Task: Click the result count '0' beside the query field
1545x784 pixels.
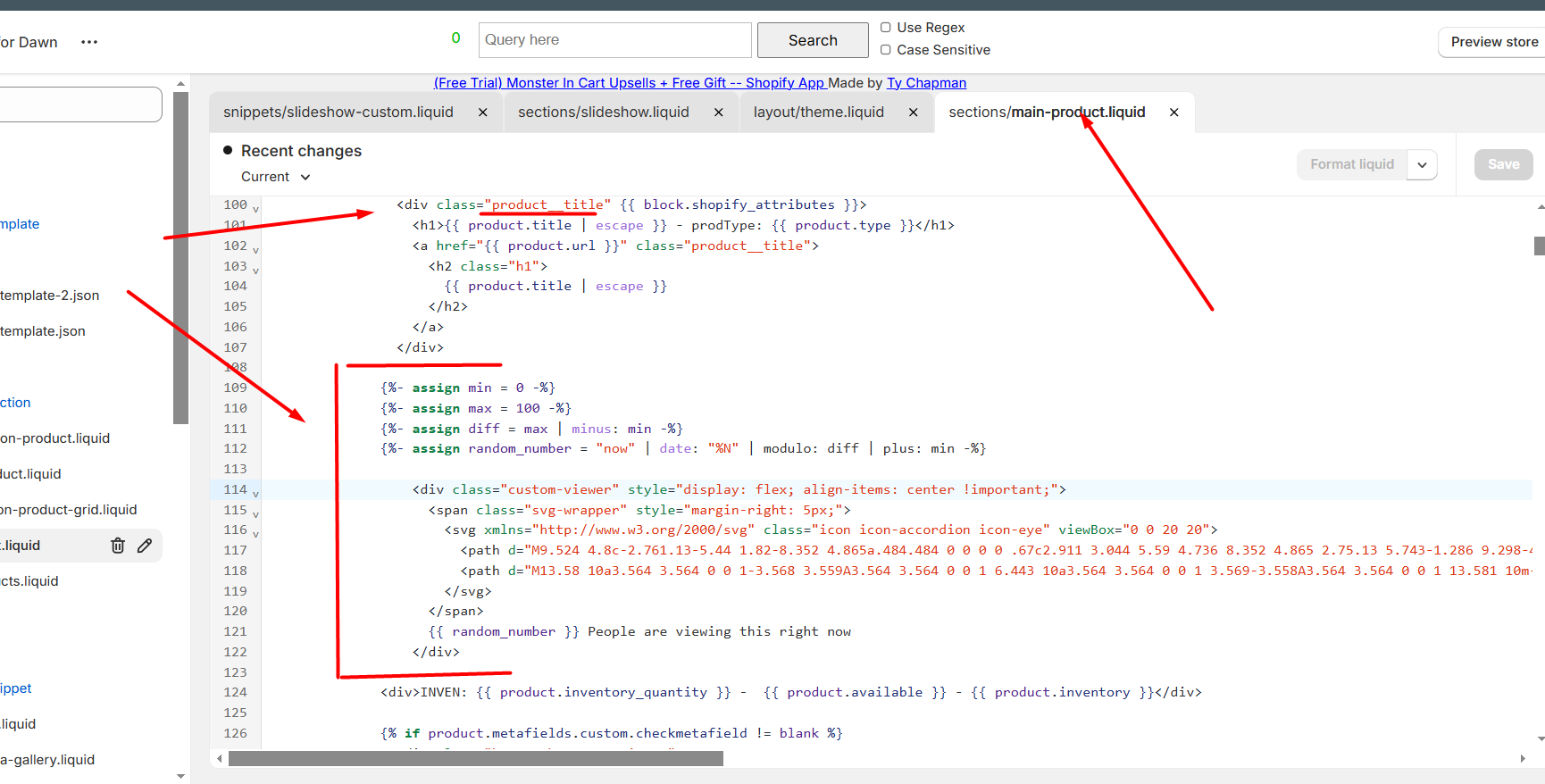Action: (x=456, y=38)
